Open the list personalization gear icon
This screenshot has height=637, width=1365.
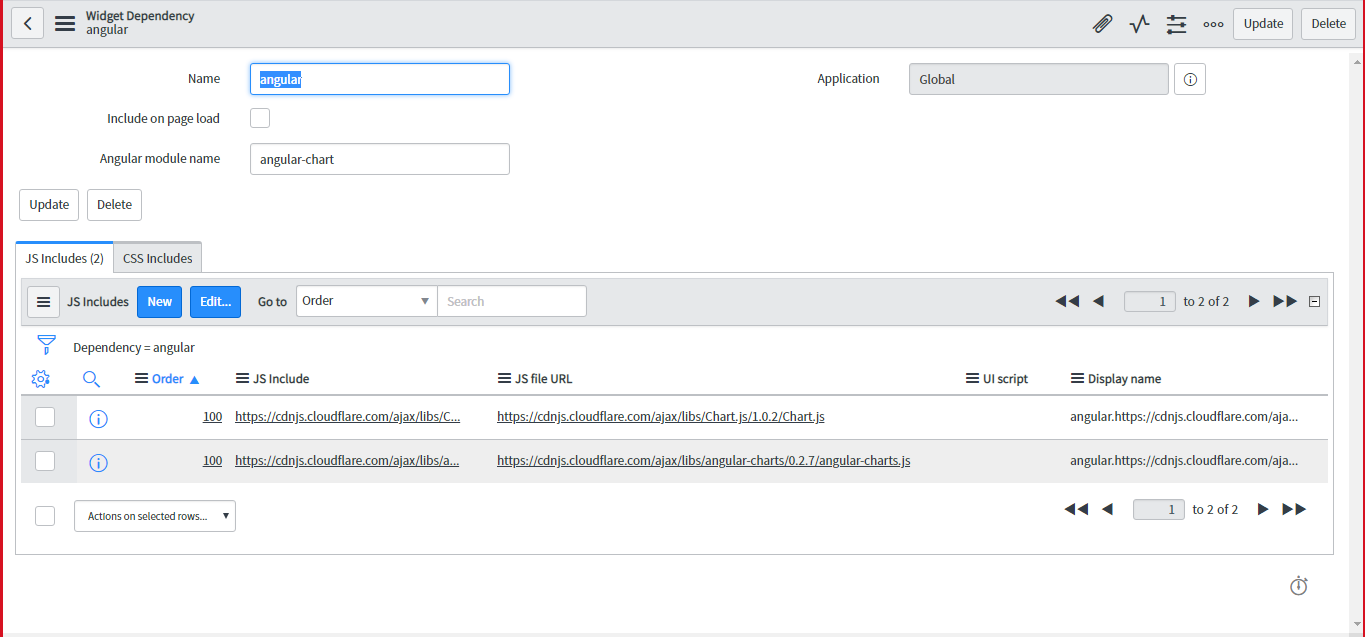[x=40, y=379]
